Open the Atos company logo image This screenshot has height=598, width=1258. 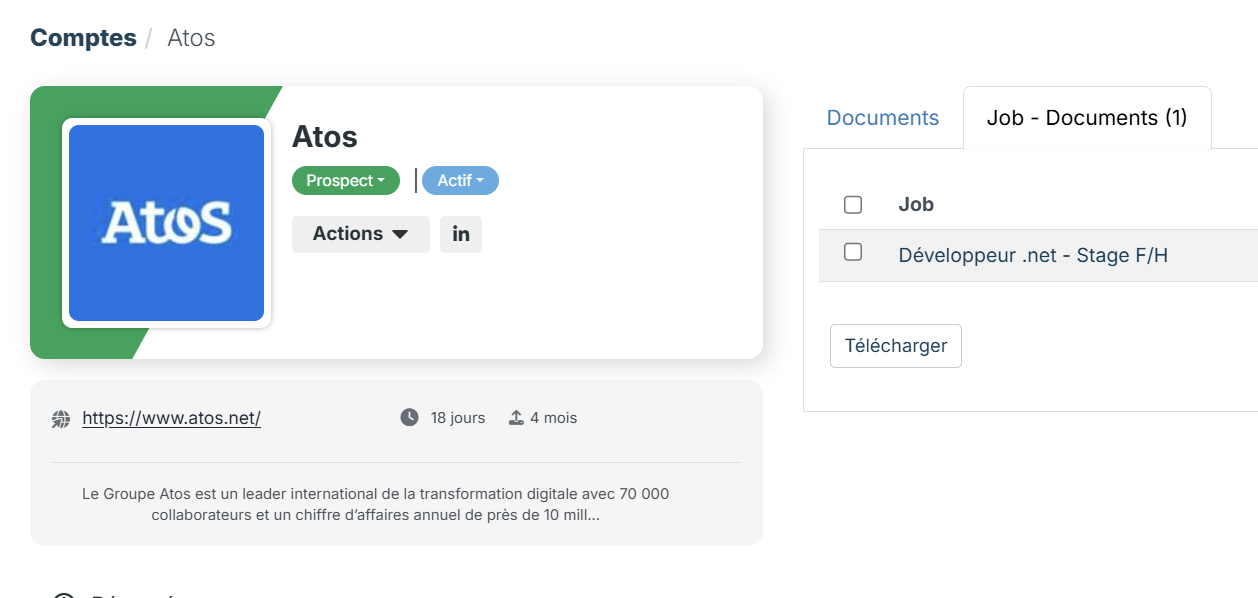coord(166,223)
